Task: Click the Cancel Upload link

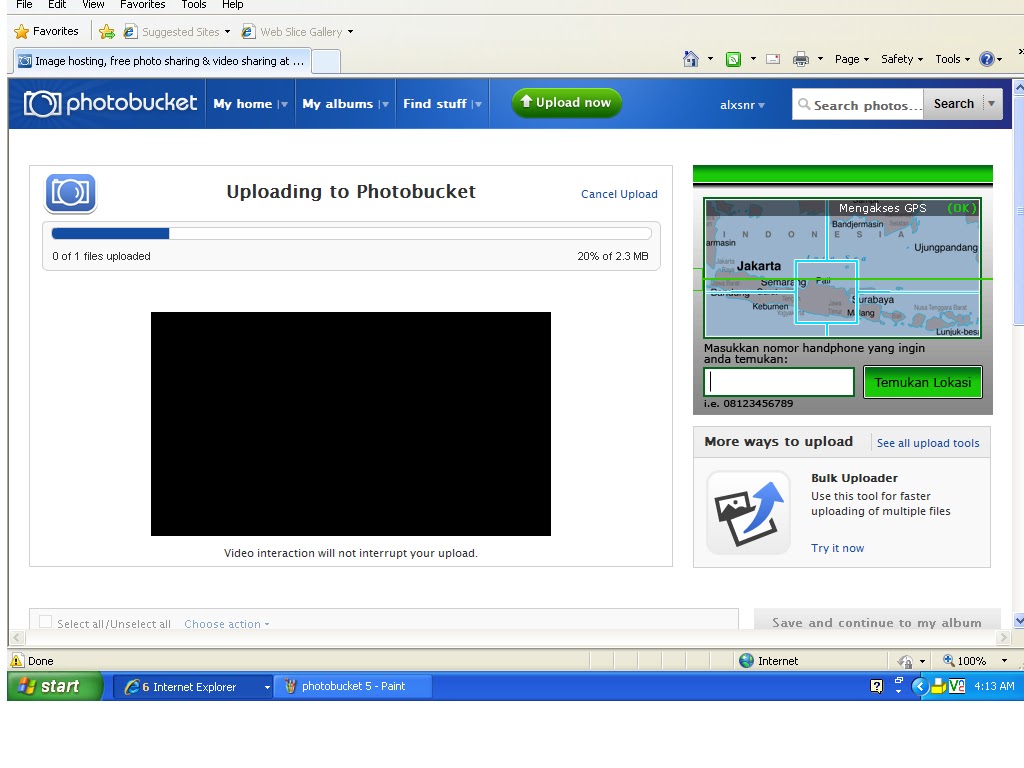Action: 619,194
